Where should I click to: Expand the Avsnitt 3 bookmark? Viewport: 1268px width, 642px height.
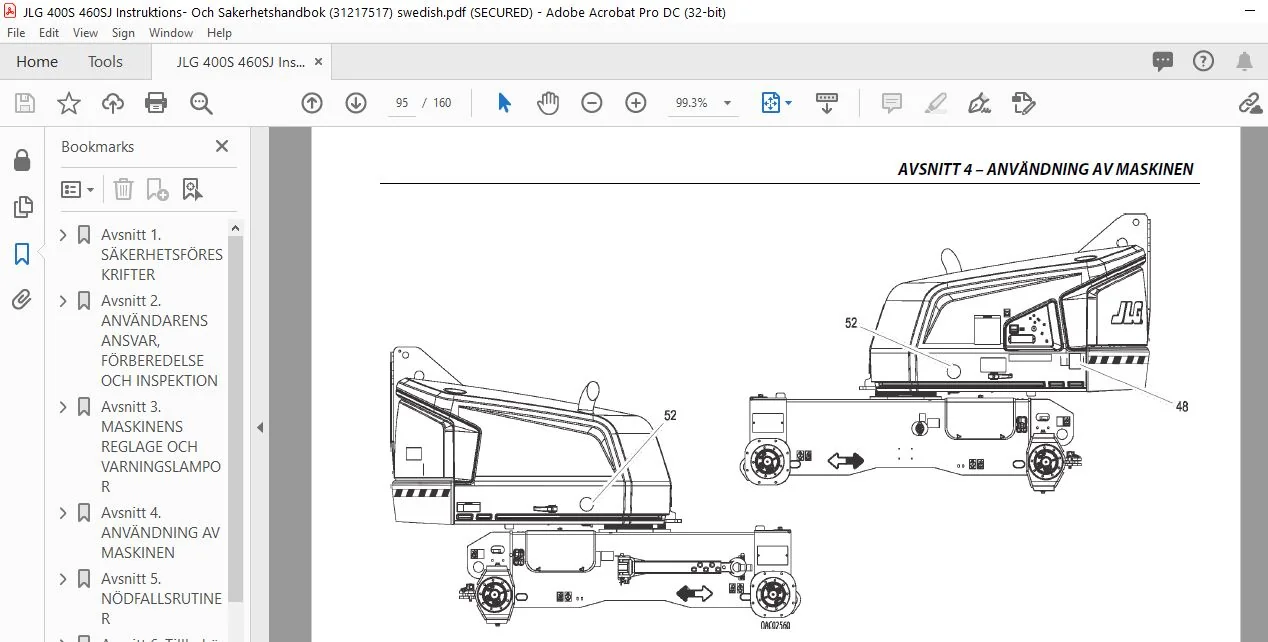coord(64,407)
